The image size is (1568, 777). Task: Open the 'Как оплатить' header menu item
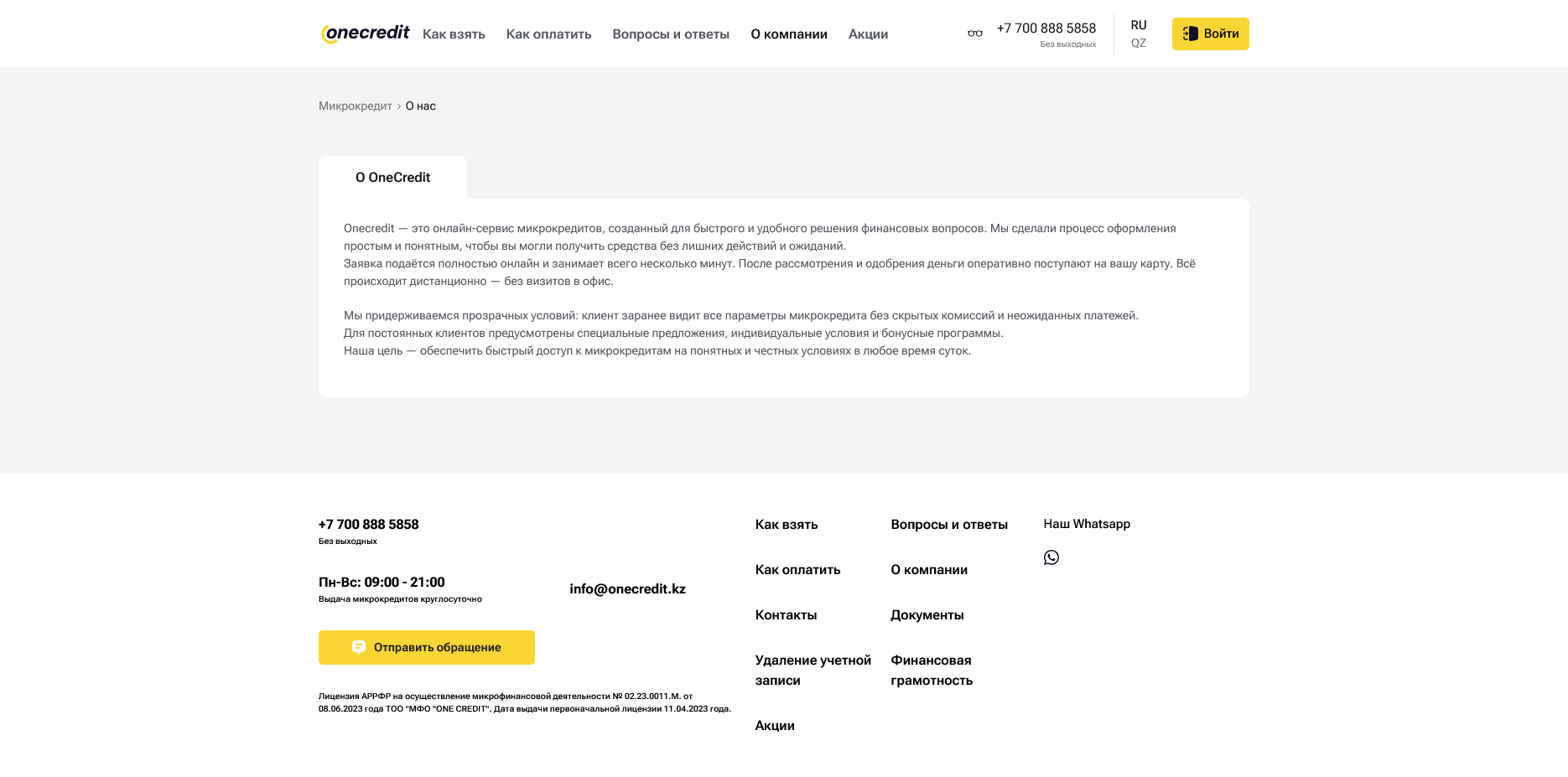(x=548, y=34)
